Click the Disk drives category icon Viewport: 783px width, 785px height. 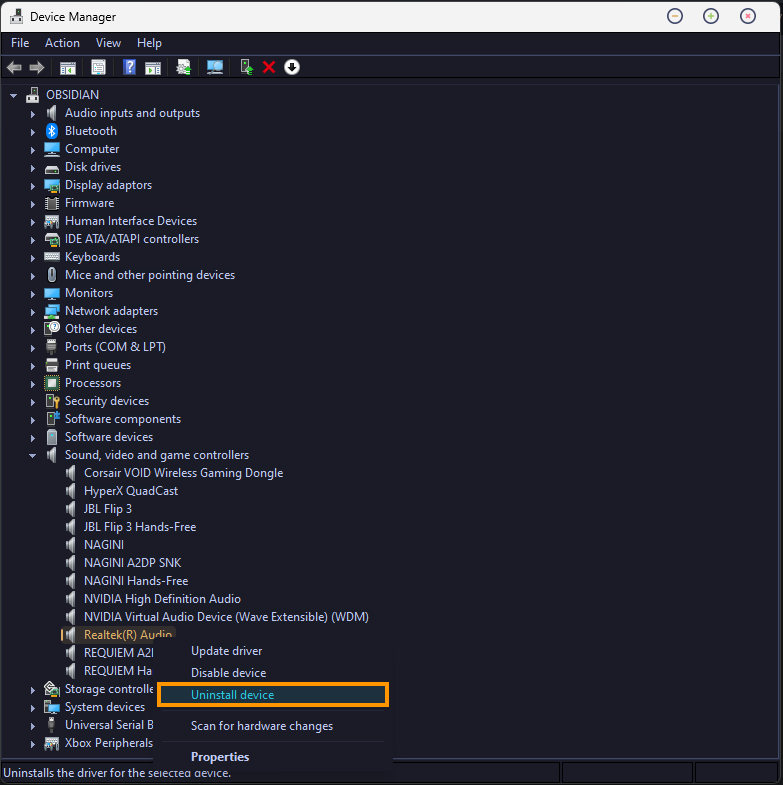[x=52, y=168]
